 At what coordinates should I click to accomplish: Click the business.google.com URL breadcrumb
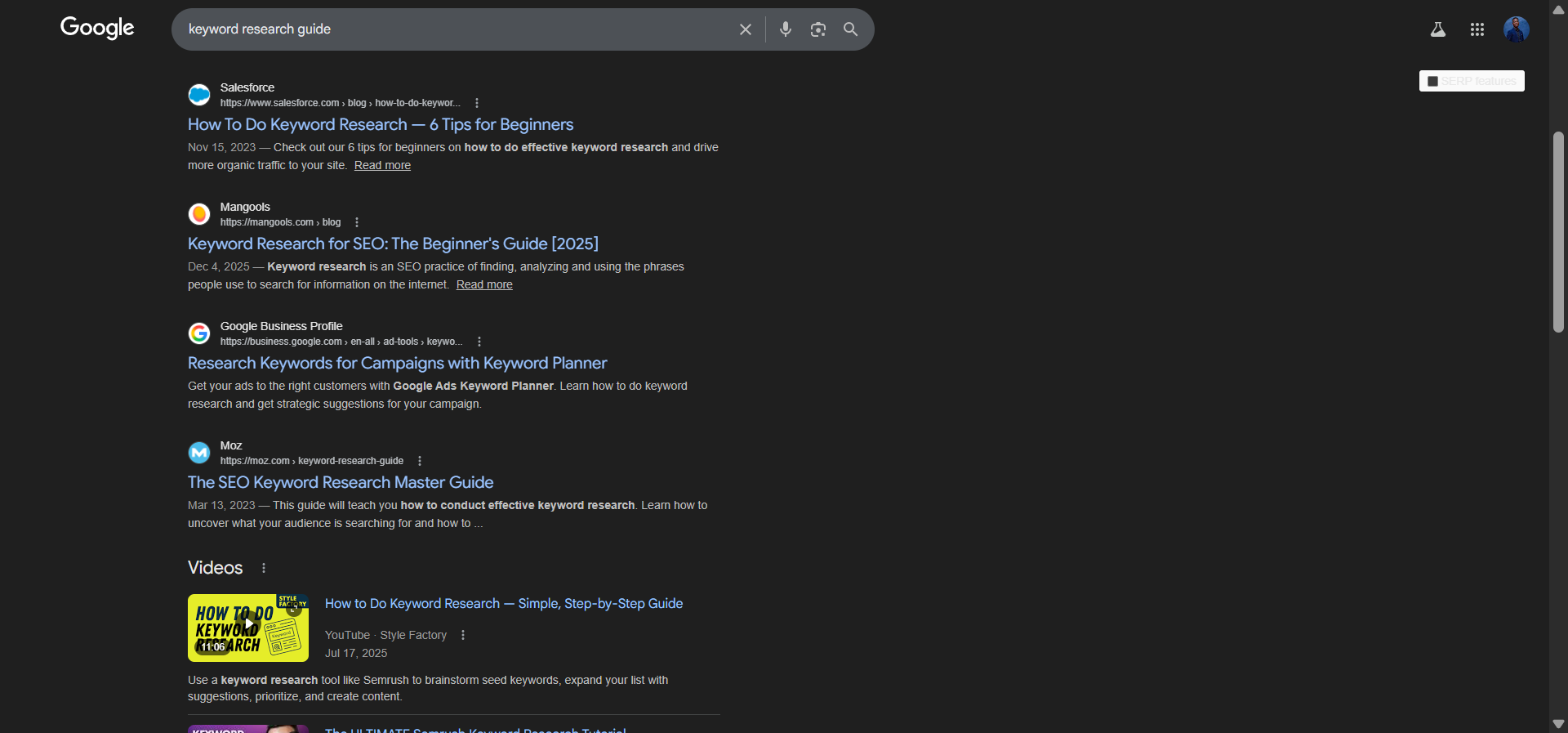tap(341, 342)
